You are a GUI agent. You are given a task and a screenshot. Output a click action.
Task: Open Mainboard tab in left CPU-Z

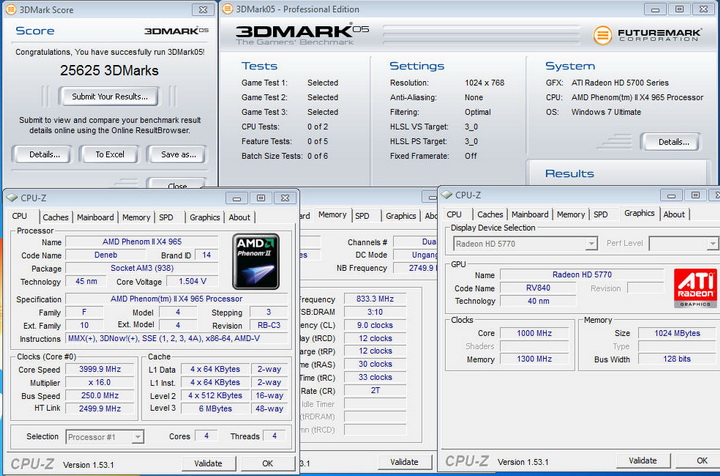click(96, 217)
